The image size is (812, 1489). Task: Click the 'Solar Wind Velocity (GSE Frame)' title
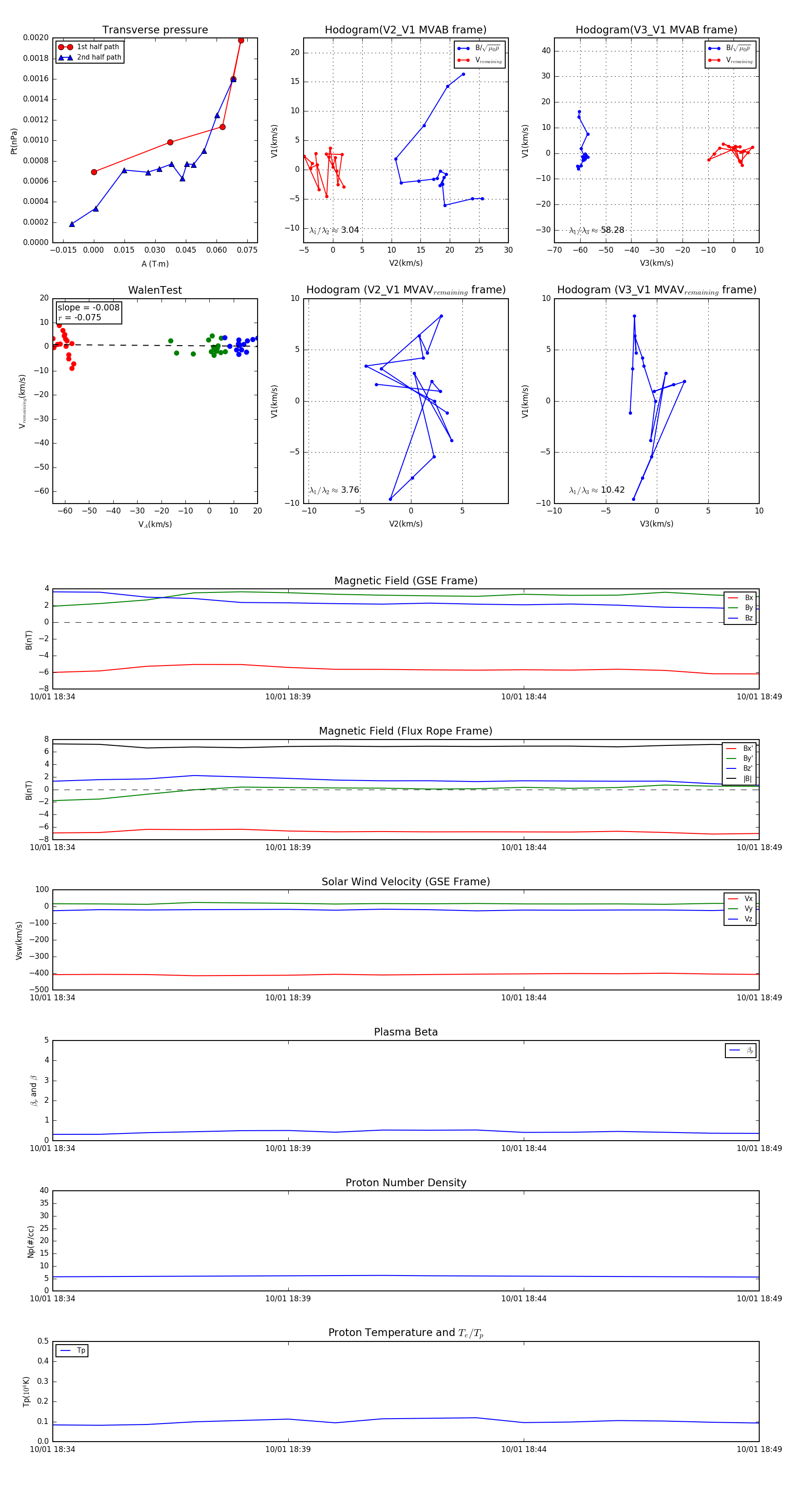(406, 882)
